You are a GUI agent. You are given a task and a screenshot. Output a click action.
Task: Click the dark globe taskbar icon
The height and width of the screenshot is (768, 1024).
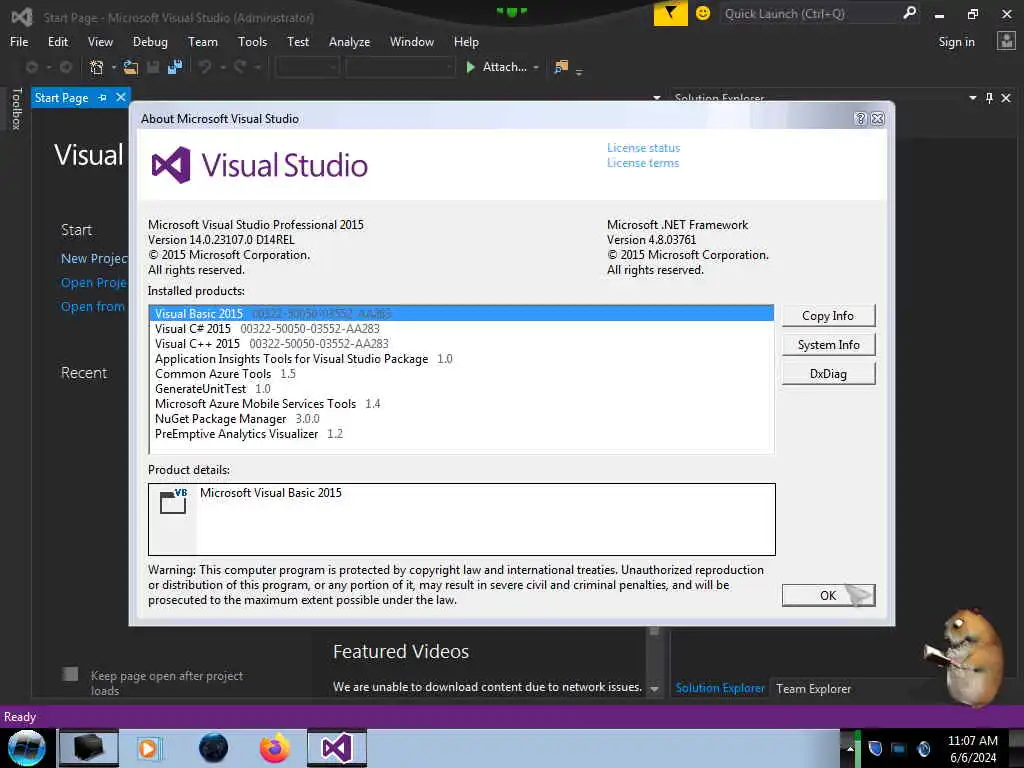coord(214,748)
